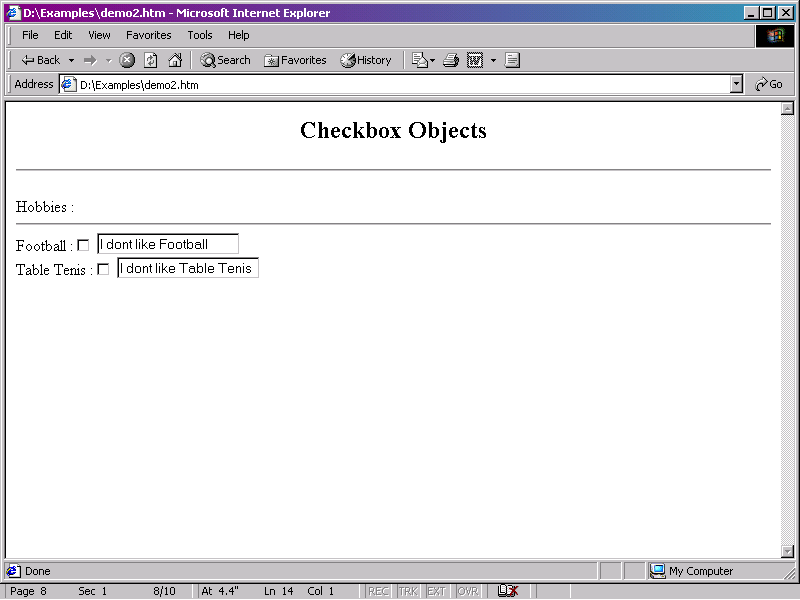Screen dimensions: 800x600
Task: Open the Back button history dropdown arrow
Action: (x=71, y=60)
